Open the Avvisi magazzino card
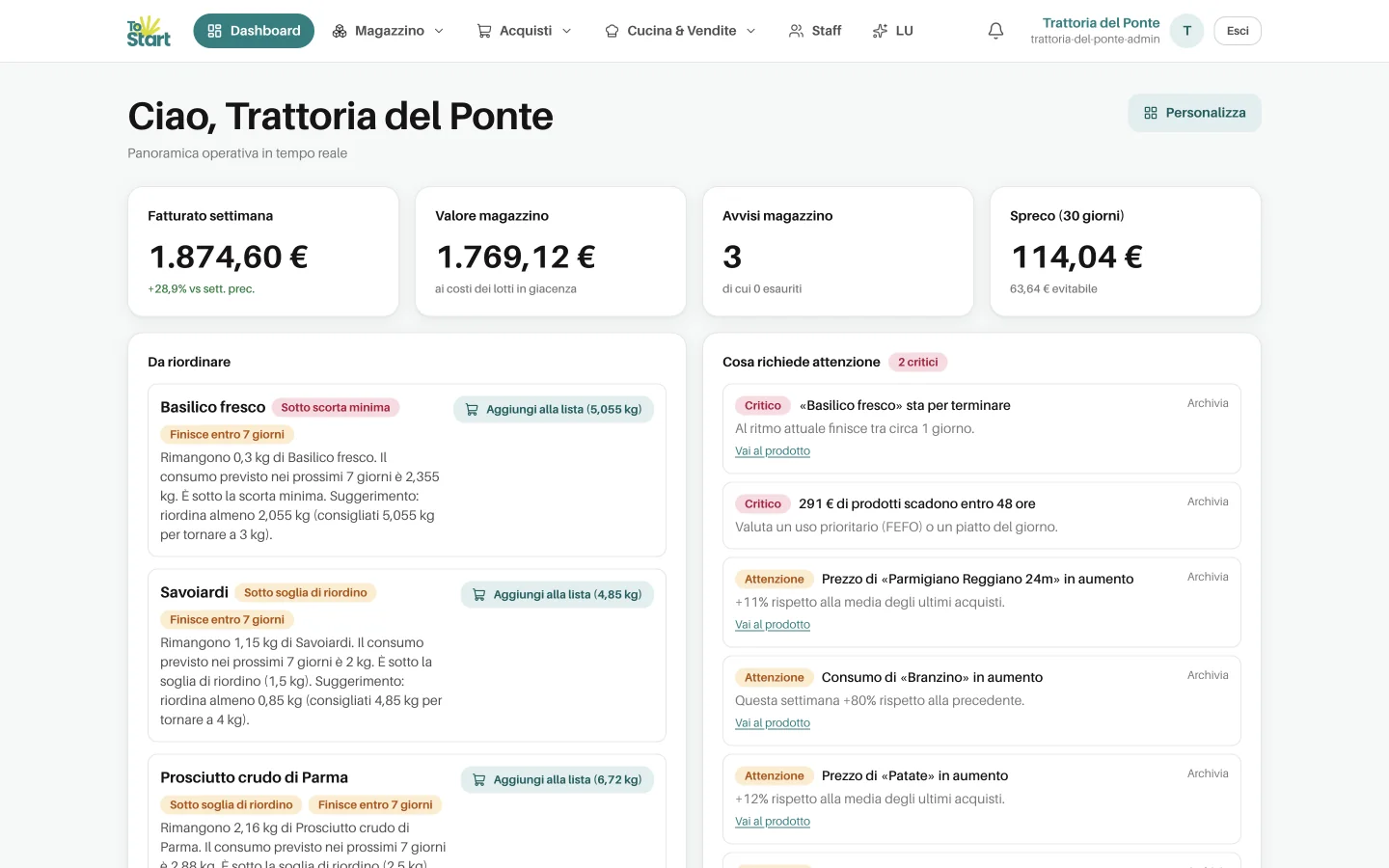Screen dimensions: 1389x868 (838, 252)
